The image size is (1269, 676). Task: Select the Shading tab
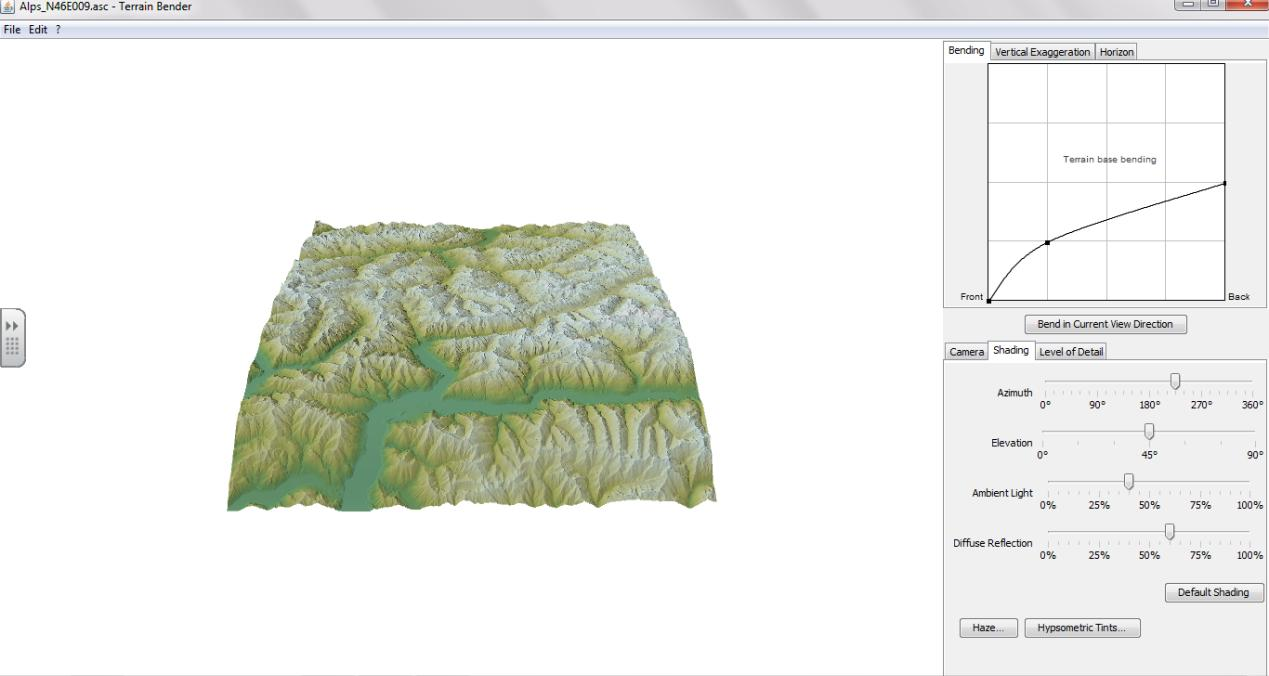[1011, 350]
